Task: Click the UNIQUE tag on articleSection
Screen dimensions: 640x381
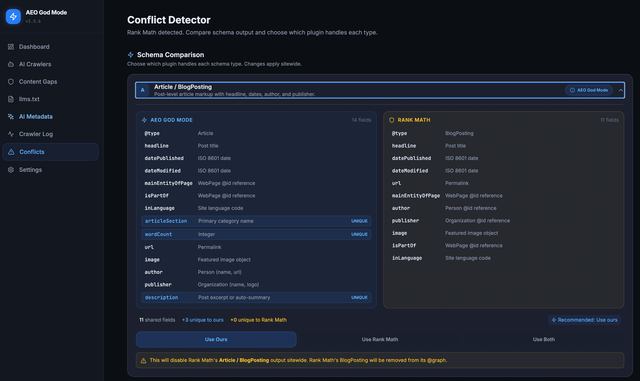Action: pyautogui.click(x=359, y=221)
